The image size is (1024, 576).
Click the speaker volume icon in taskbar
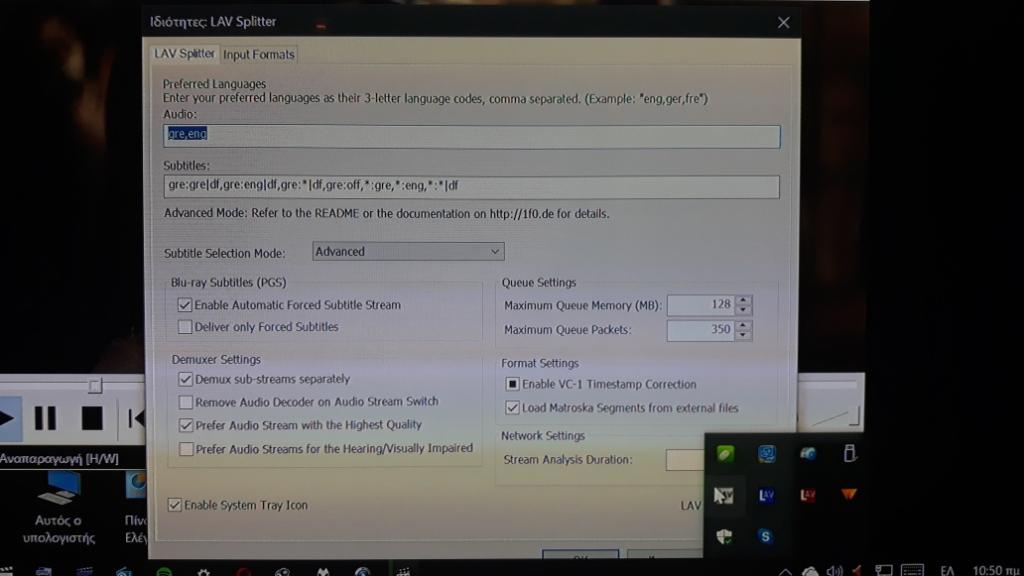pyautogui.click(x=834, y=571)
